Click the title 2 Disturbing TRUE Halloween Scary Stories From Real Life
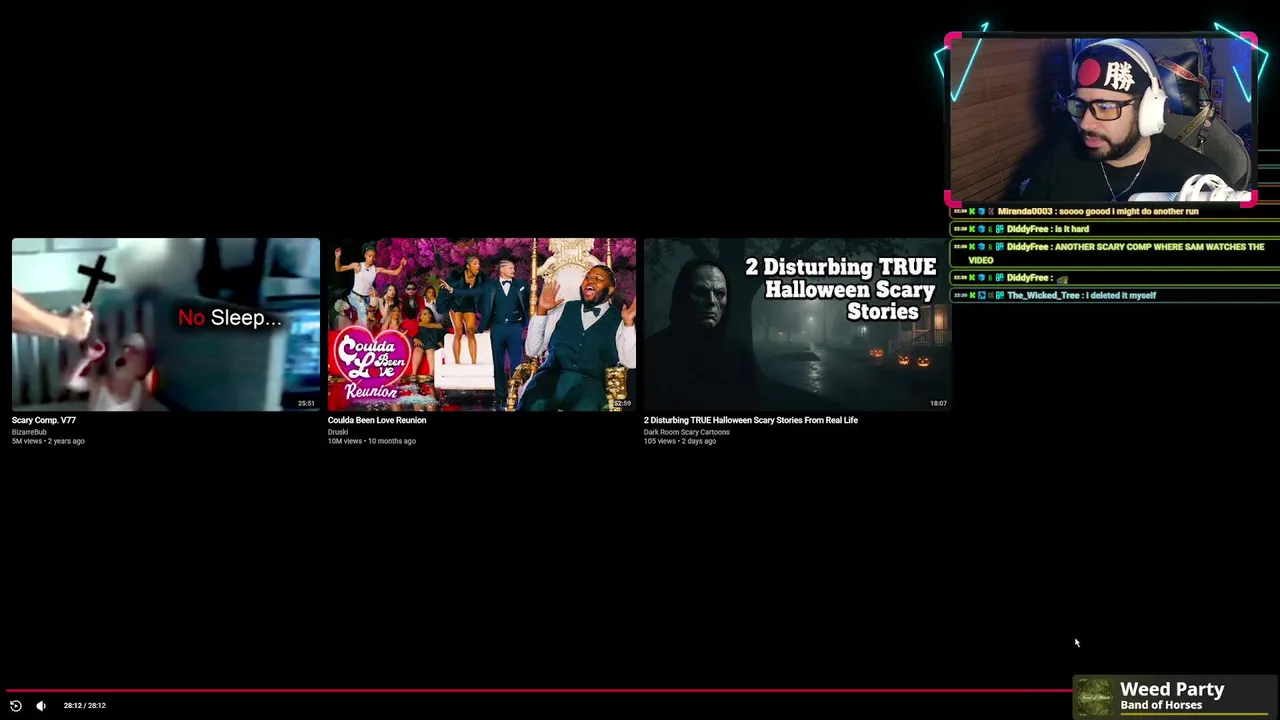This screenshot has width=1280, height=720. [751, 420]
